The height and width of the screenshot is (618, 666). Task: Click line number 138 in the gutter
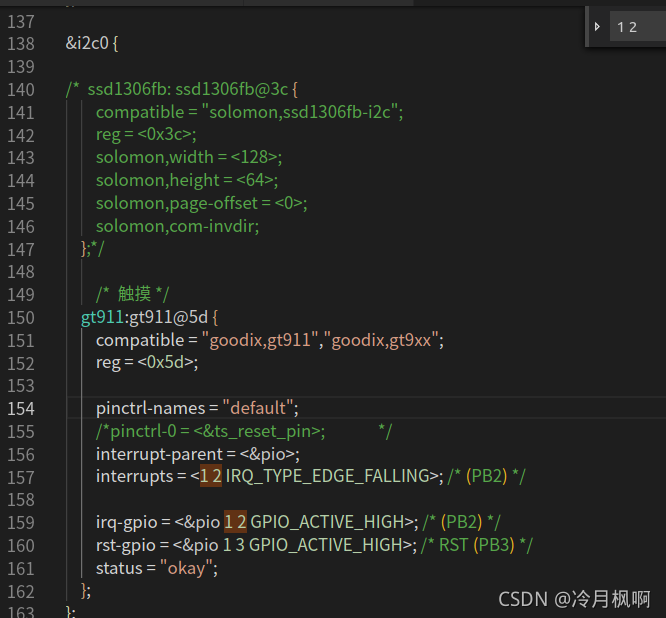coord(21,44)
